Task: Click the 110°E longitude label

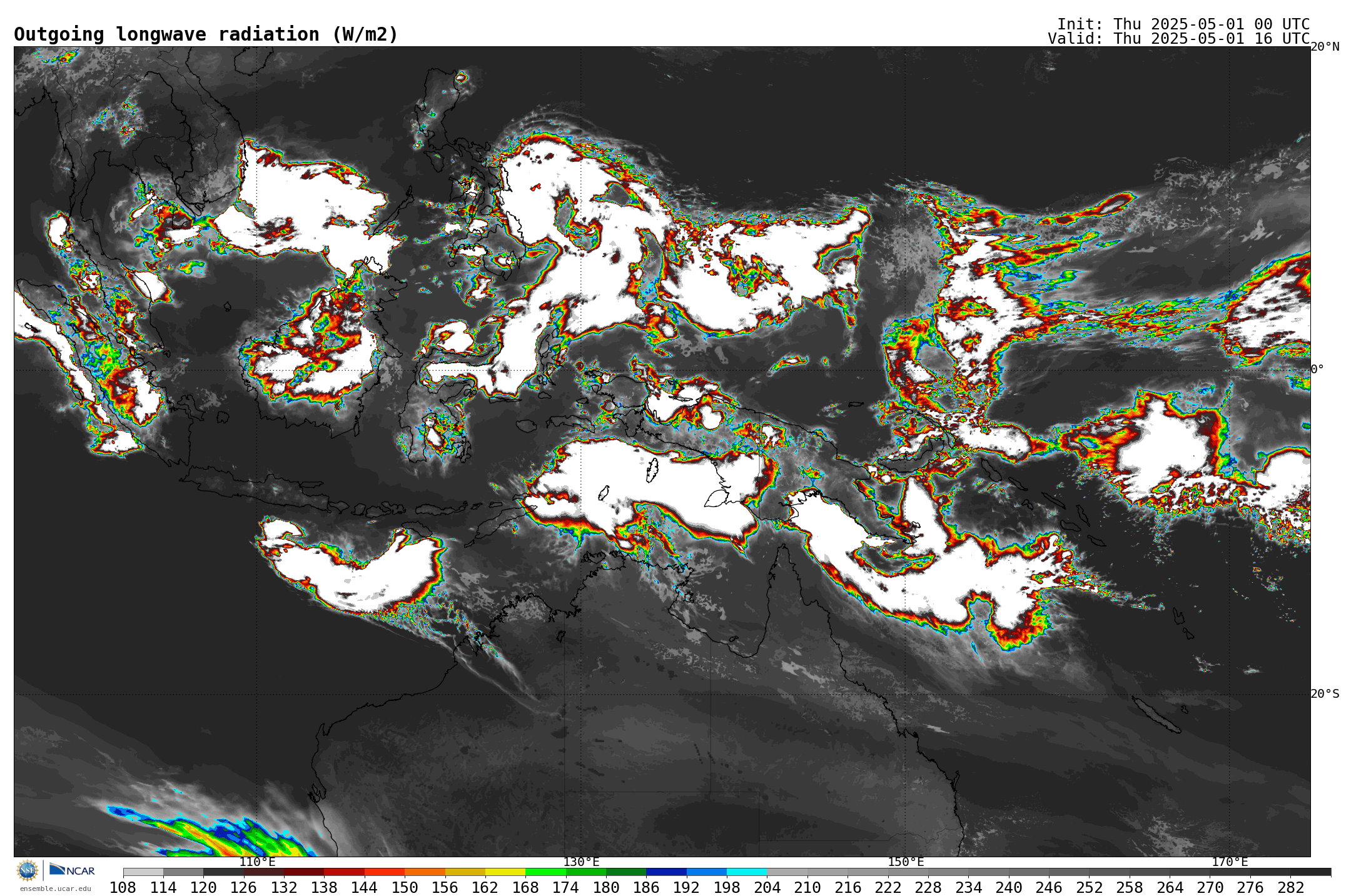Action: click(257, 862)
